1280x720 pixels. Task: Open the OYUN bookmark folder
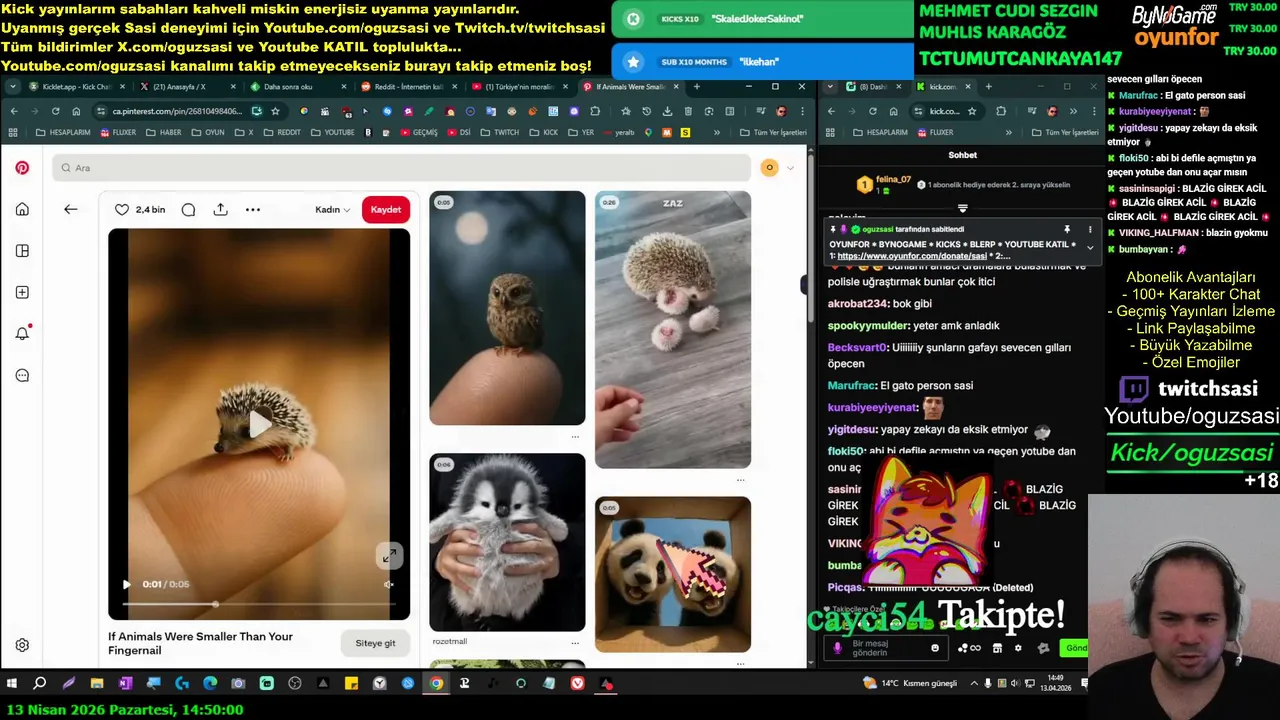208,132
